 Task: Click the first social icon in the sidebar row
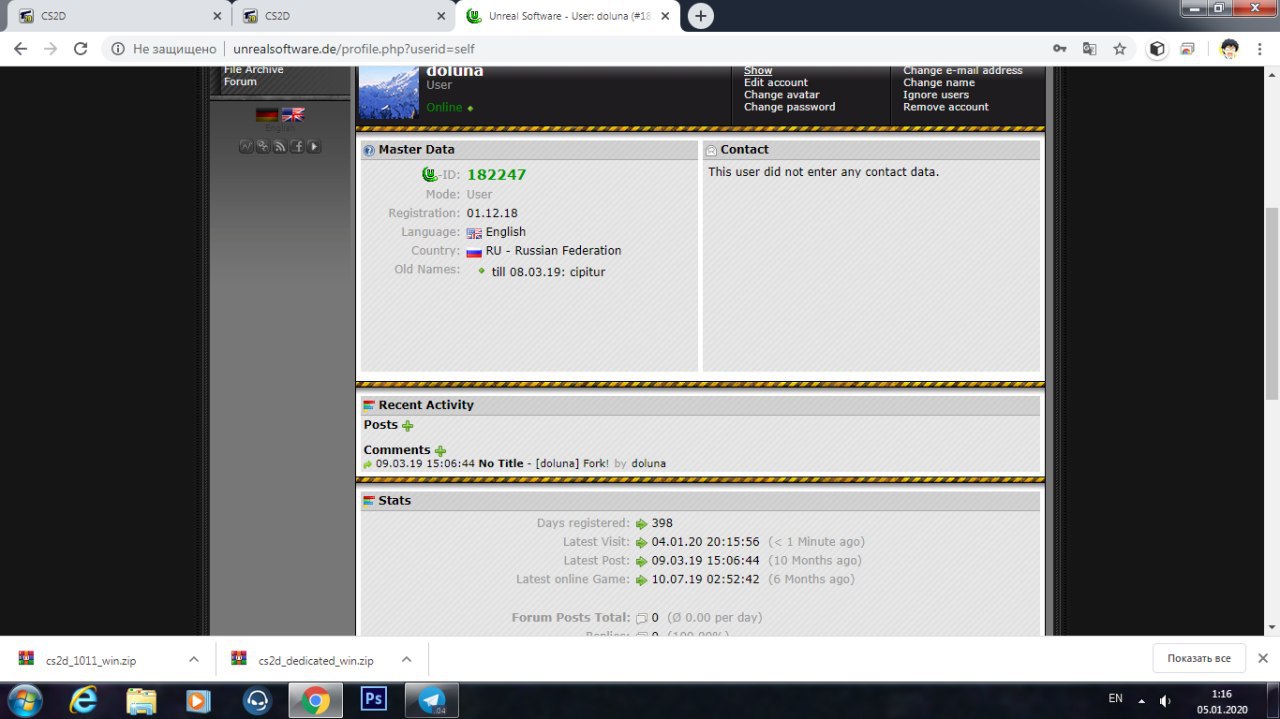pos(246,146)
